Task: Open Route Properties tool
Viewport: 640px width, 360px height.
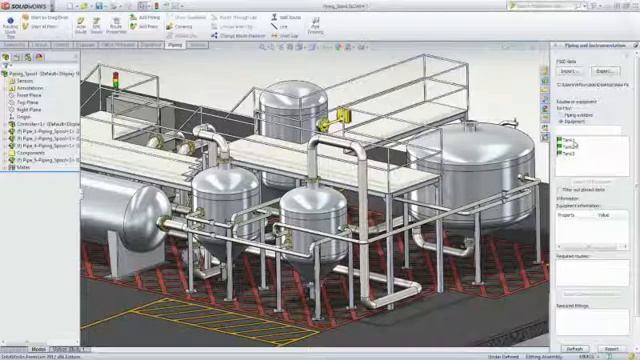Action: [x=116, y=25]
